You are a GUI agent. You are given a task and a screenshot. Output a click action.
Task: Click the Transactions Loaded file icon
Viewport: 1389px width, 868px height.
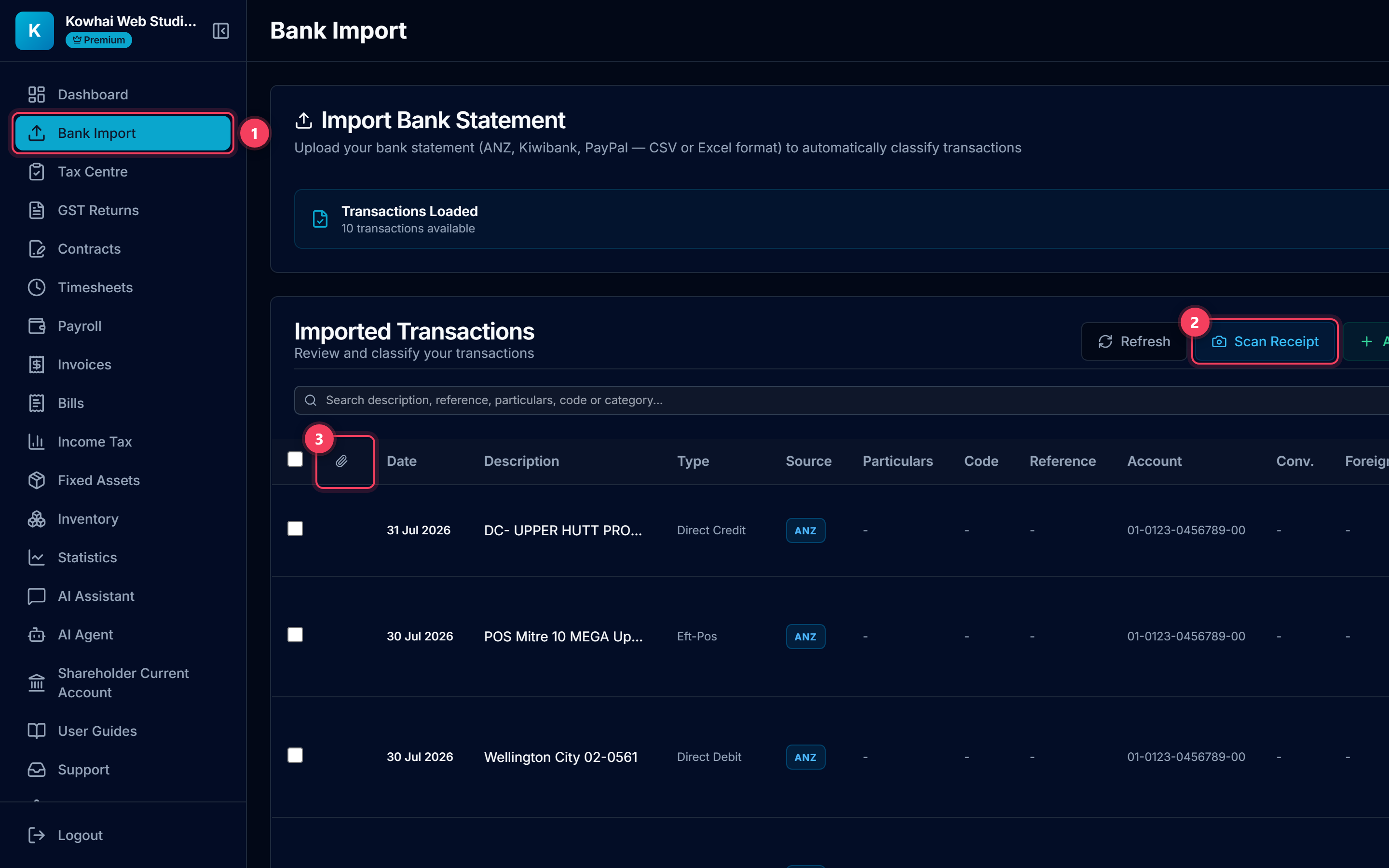click(320, 219)
